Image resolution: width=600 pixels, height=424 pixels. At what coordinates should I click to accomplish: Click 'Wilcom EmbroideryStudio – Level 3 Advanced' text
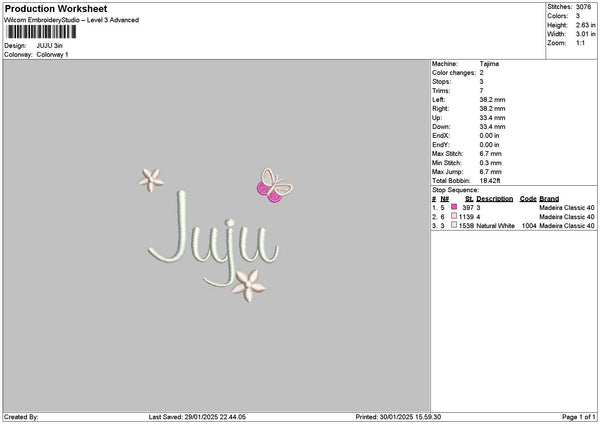72,20
